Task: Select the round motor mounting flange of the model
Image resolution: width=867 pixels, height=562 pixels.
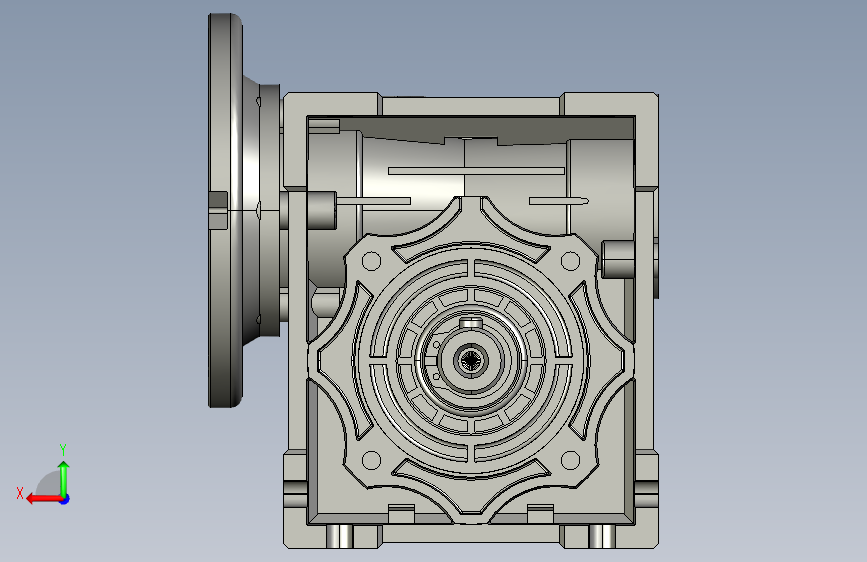Action: tap(225, 211)
